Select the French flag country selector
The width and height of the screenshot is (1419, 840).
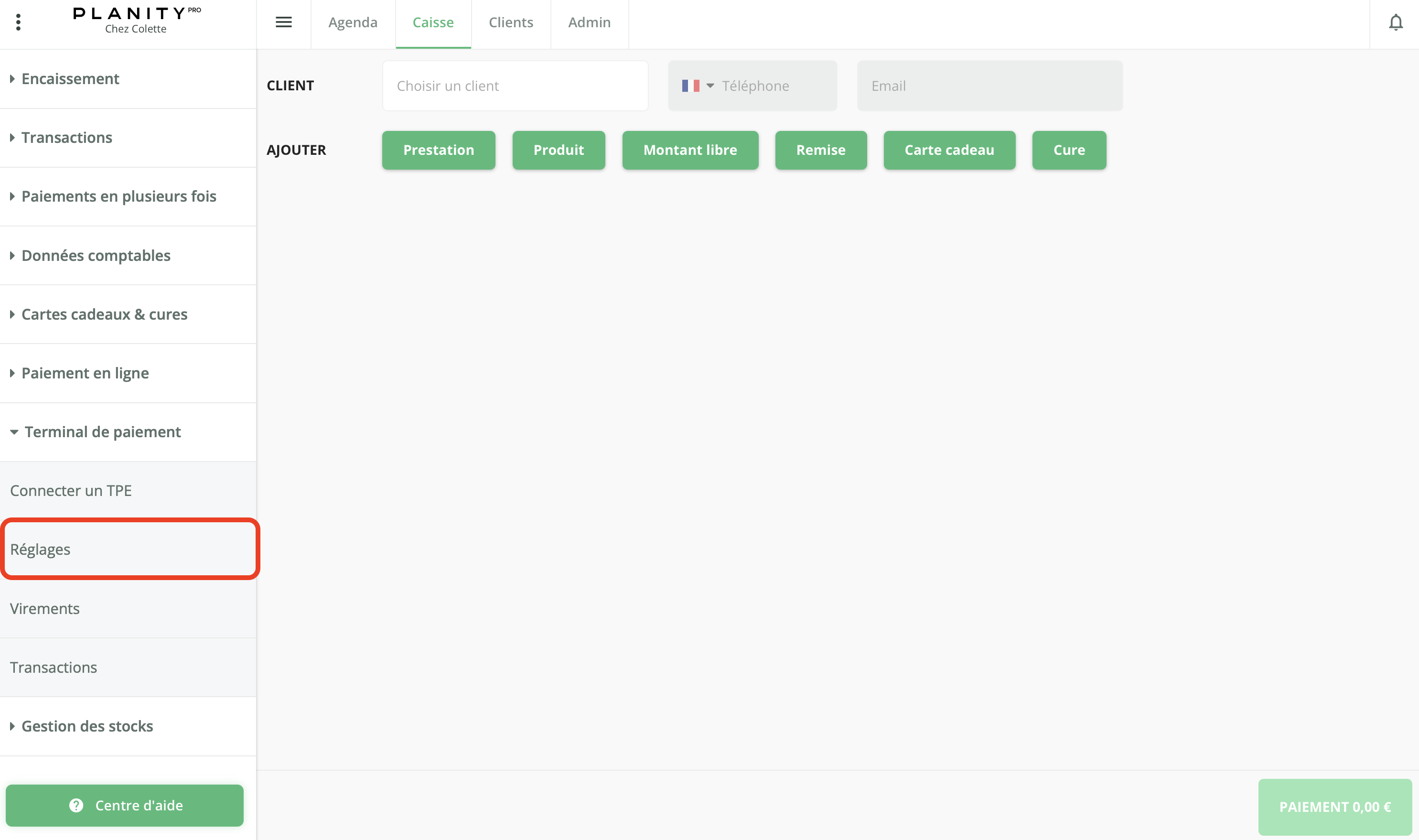698,86
